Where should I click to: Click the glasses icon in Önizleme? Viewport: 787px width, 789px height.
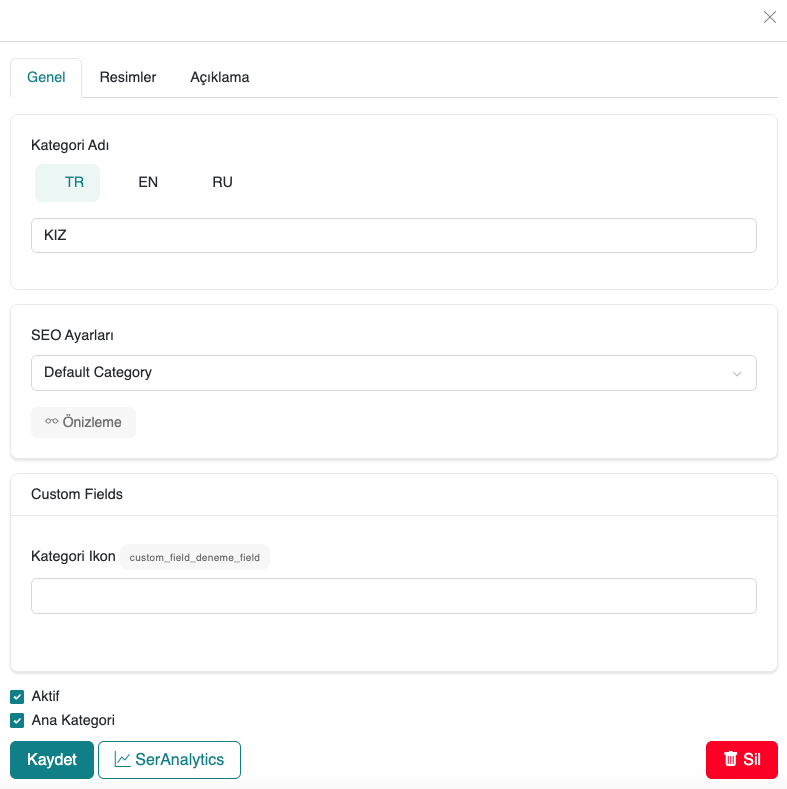pos(51,422)
